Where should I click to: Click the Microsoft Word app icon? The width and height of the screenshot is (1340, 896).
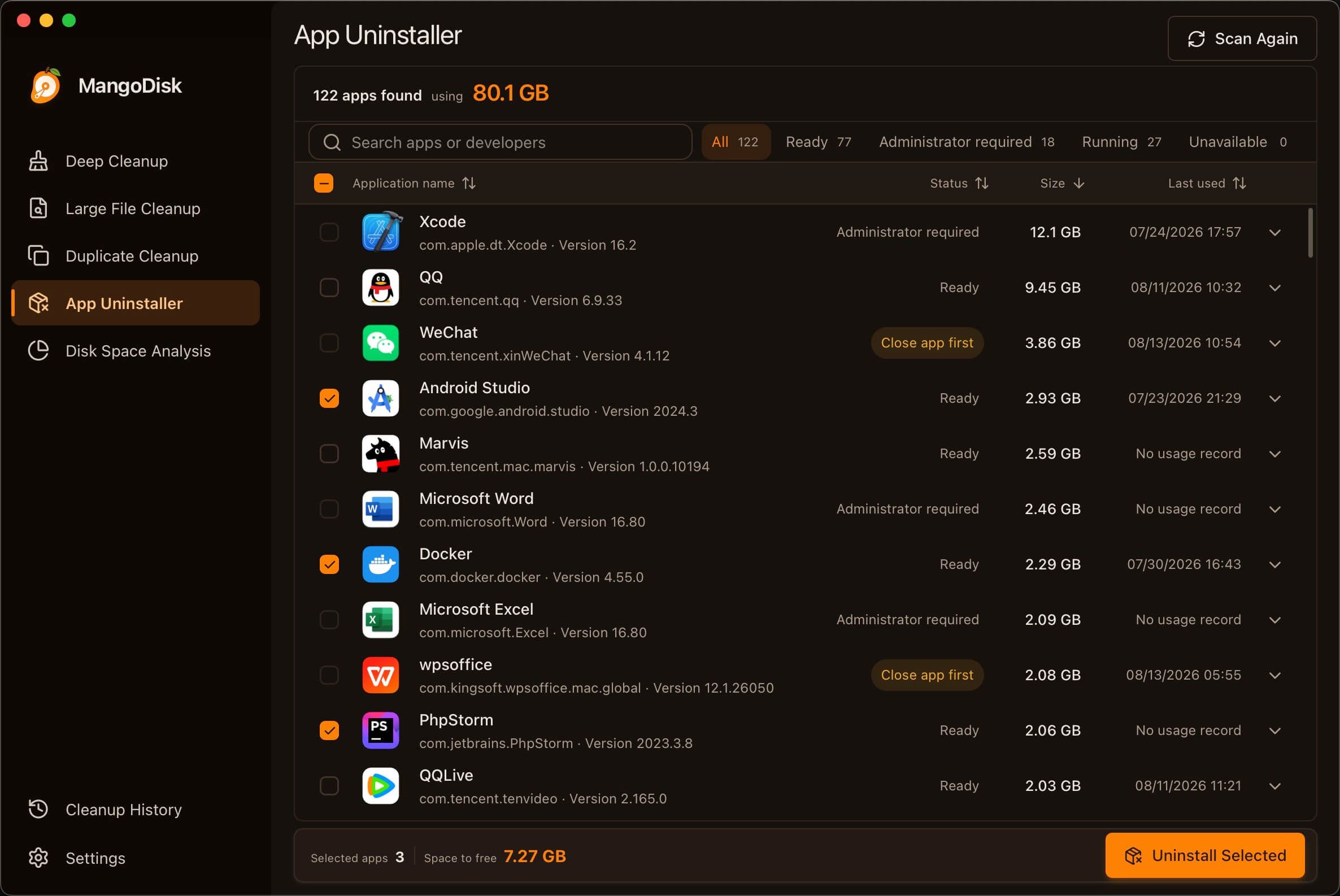tap(381, 509)
